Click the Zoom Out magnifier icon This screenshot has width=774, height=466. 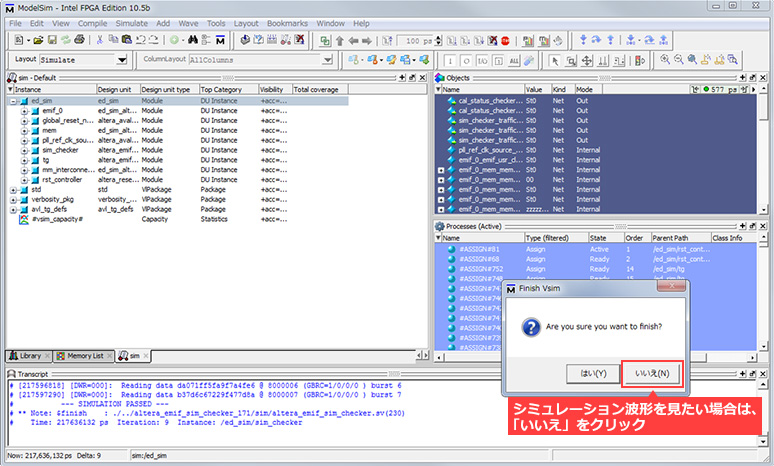(x=681, y=60)
